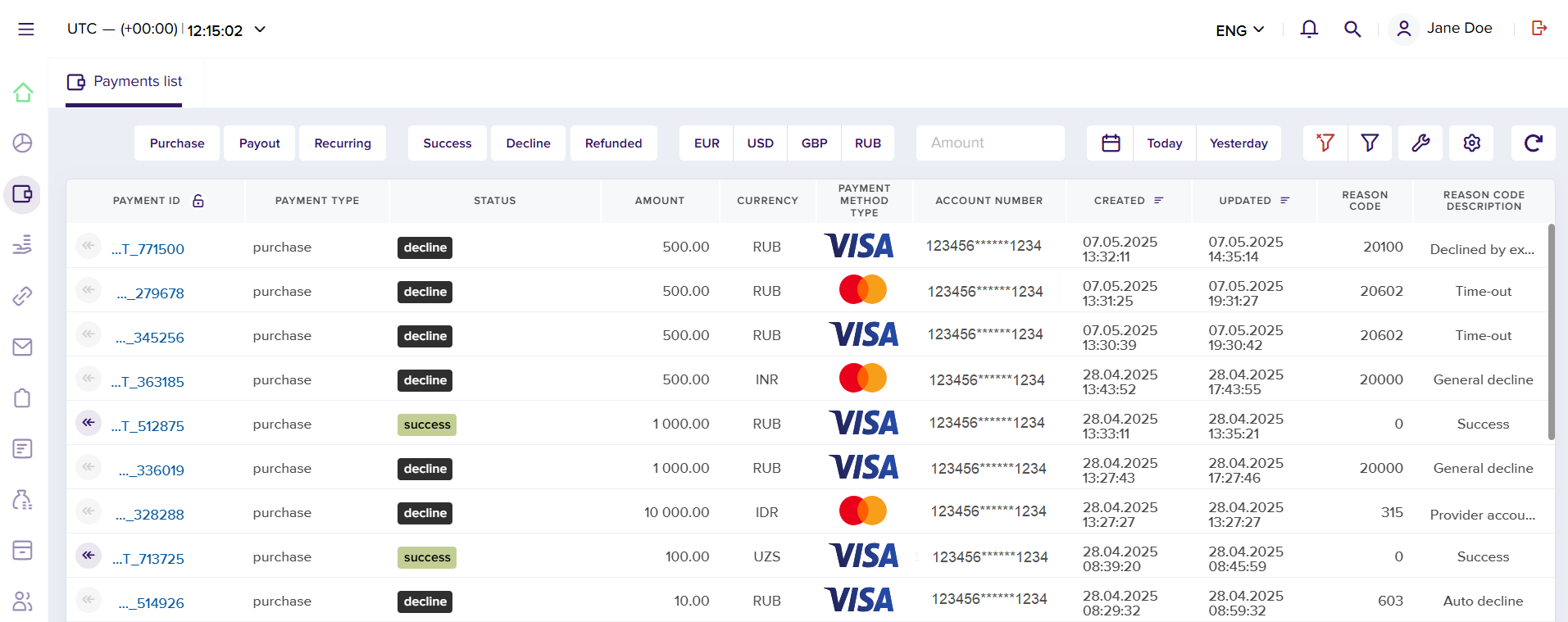Screen dimensions: 1568x622
Task: Click the decline badge for ..._514926
Action: pyautogui.click(x=425, y=602)
